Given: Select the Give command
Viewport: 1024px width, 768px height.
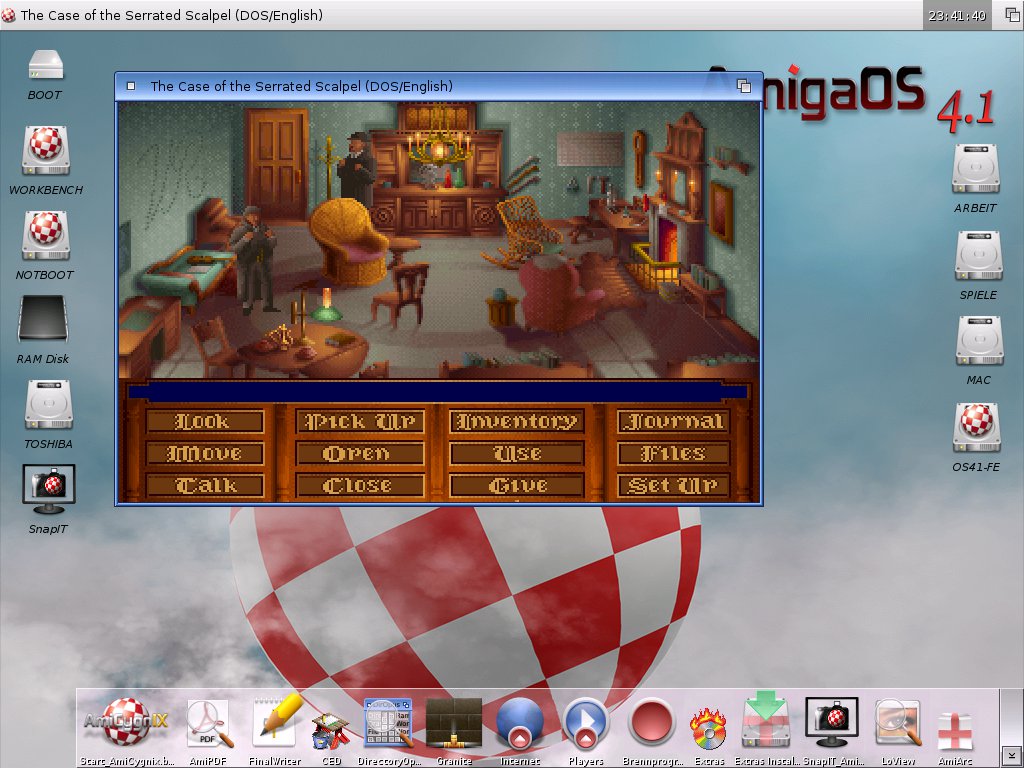Looking at the screenshot, I should pos(517,485).
